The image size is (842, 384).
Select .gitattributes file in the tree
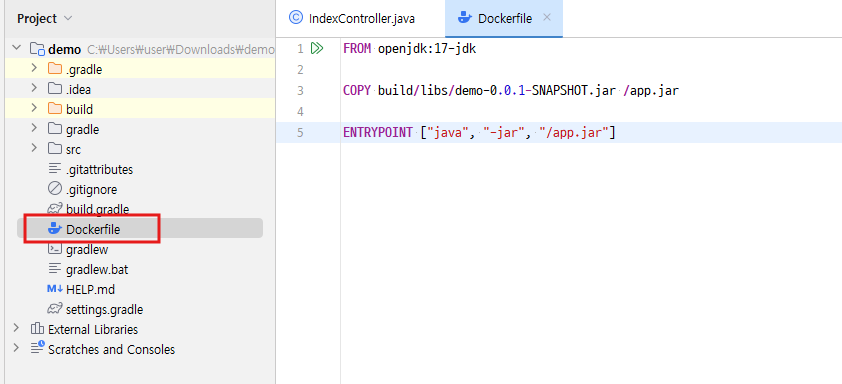[x=99, y=169]
